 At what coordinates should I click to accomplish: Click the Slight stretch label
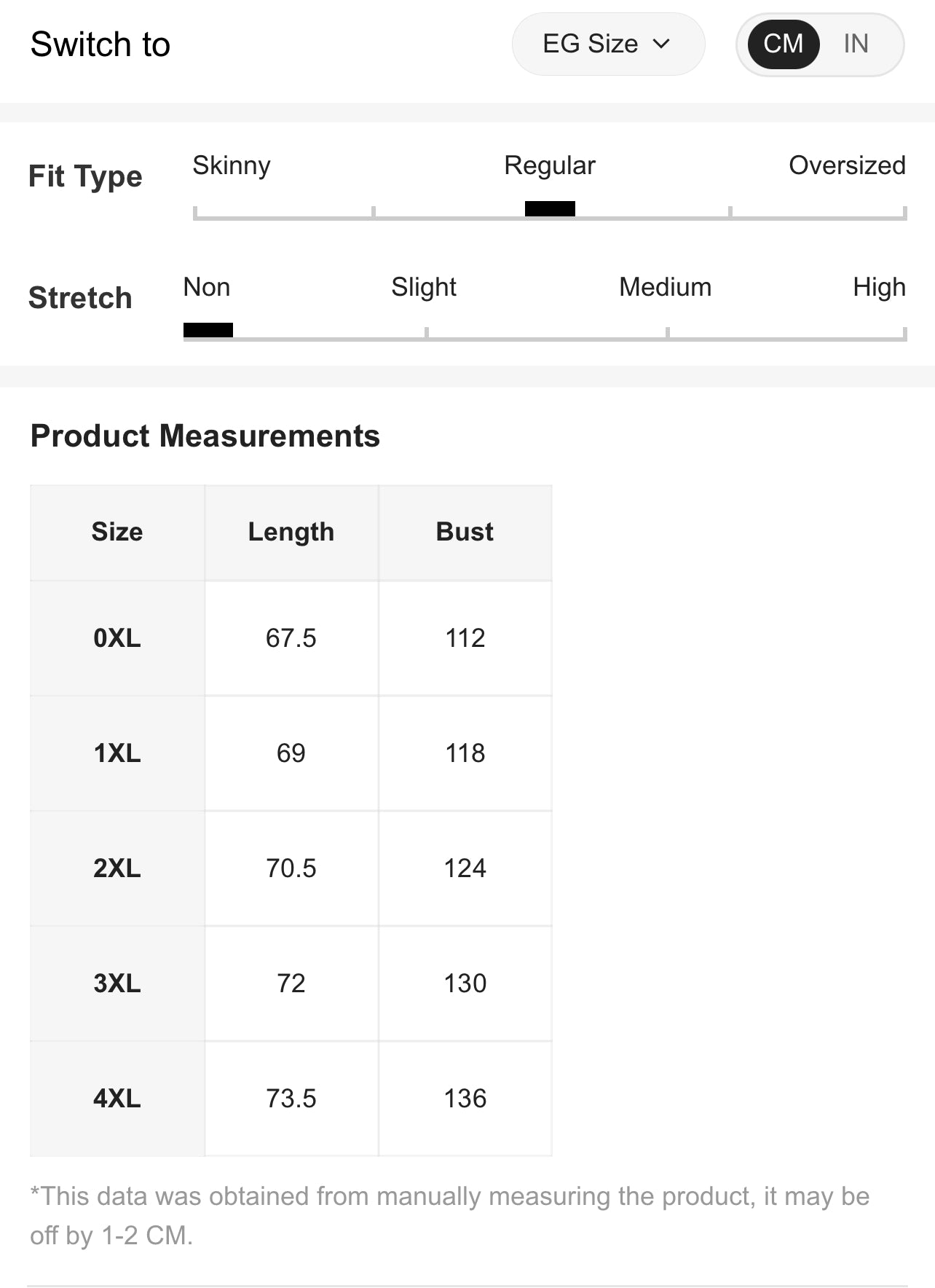423,288
